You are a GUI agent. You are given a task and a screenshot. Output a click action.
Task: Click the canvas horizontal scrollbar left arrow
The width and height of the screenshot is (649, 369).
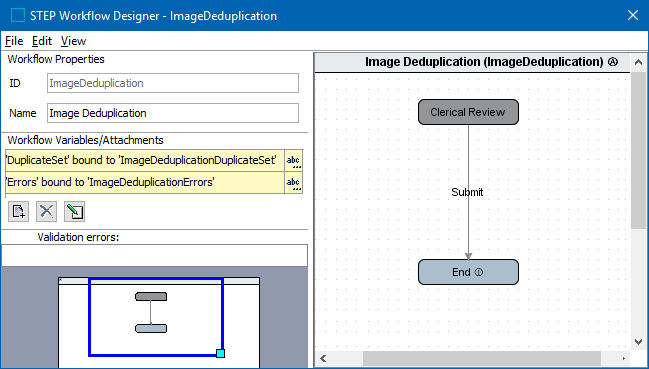pyautogui.click(x=323, y=358)
